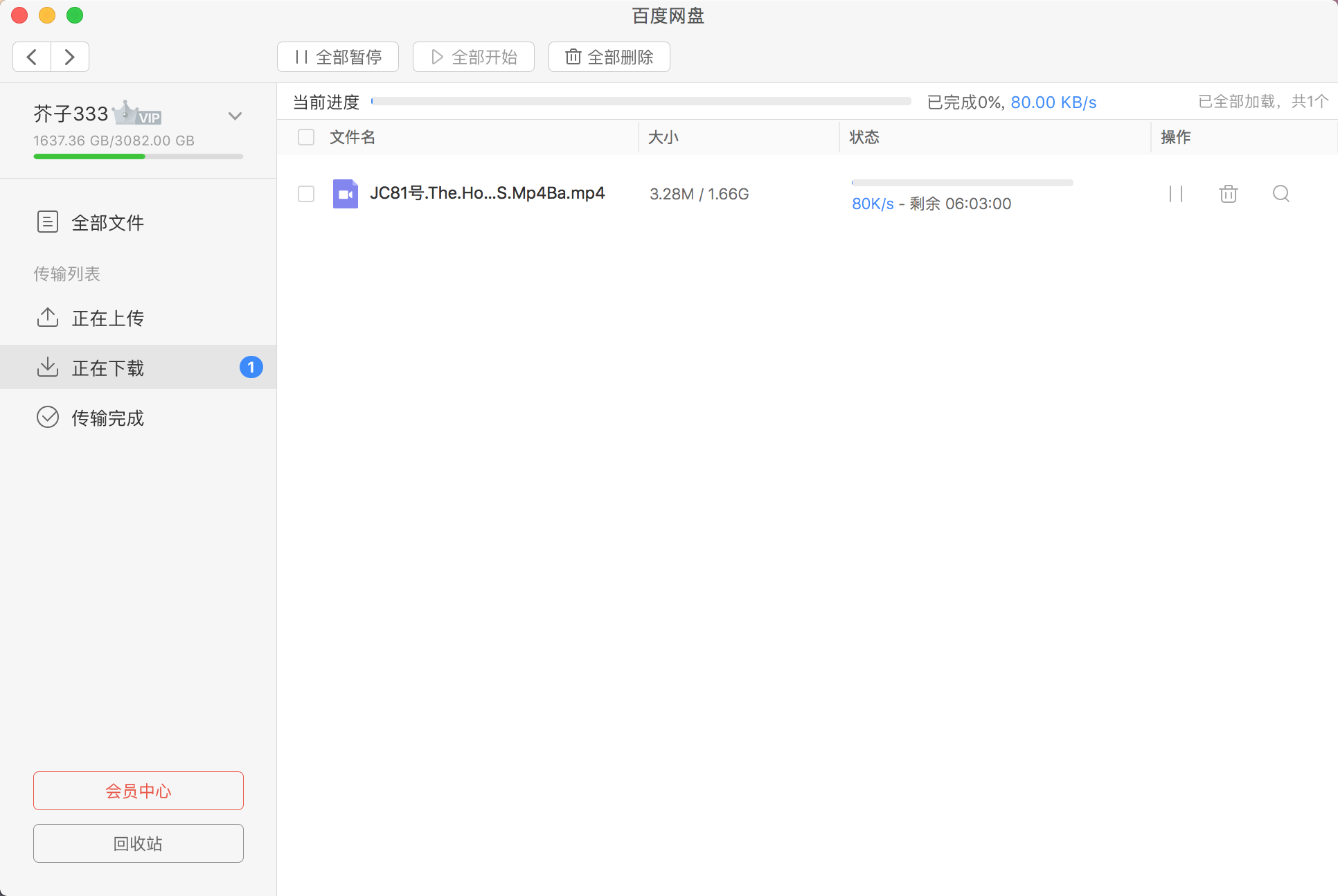
Task: Click the document icon beside 全部文件
Action: (47, 222)
